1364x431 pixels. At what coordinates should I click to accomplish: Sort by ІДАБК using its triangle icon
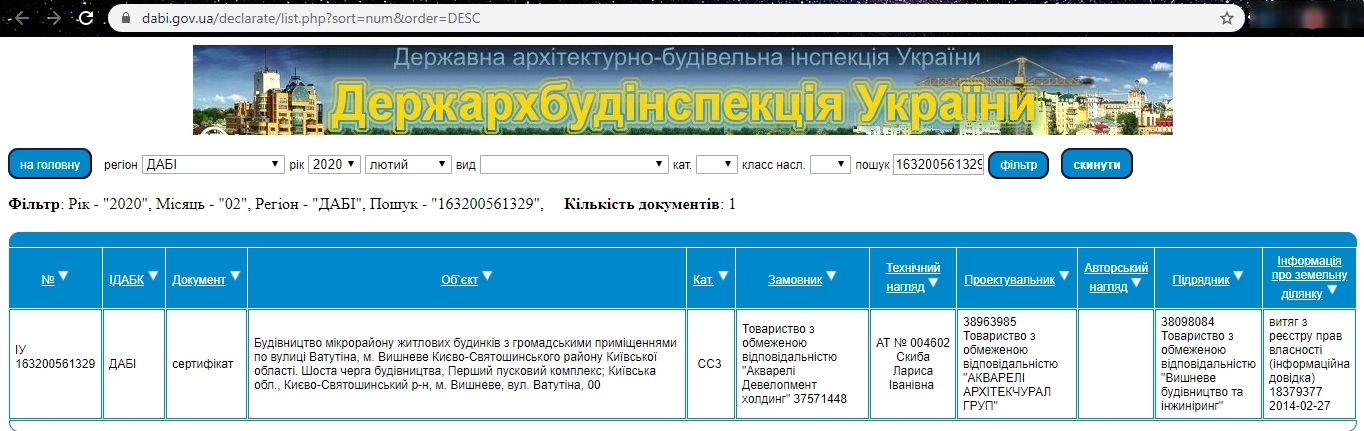[154, 277]
